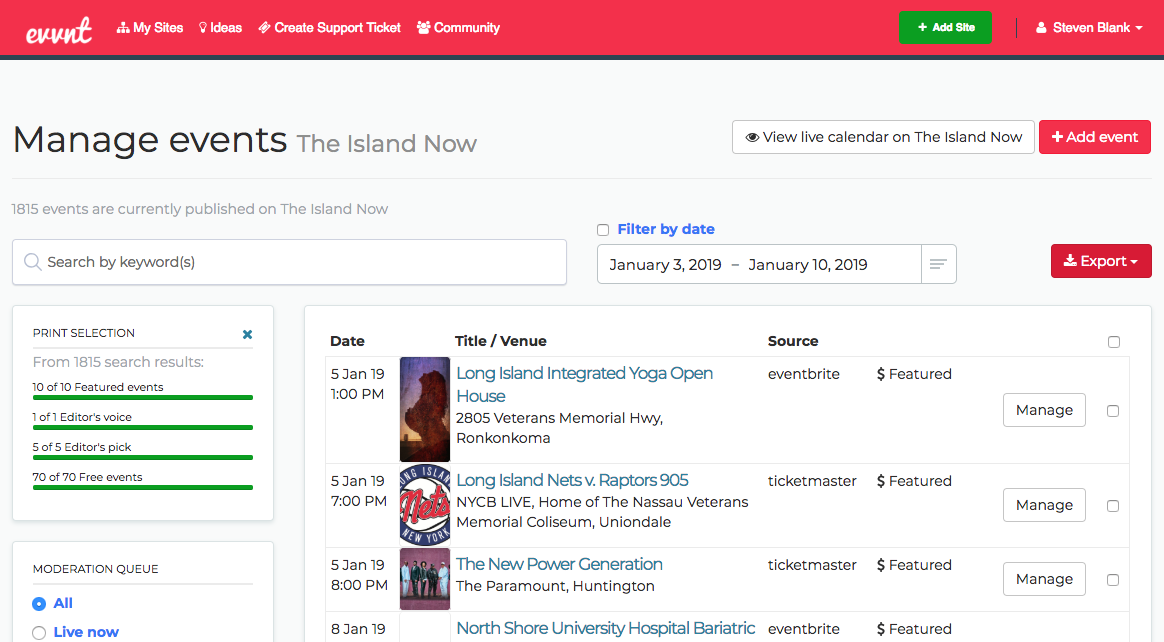The height and width of the screenshot is (642, 1164).
Task: Click the Source column header
Action: coord(793,341)
